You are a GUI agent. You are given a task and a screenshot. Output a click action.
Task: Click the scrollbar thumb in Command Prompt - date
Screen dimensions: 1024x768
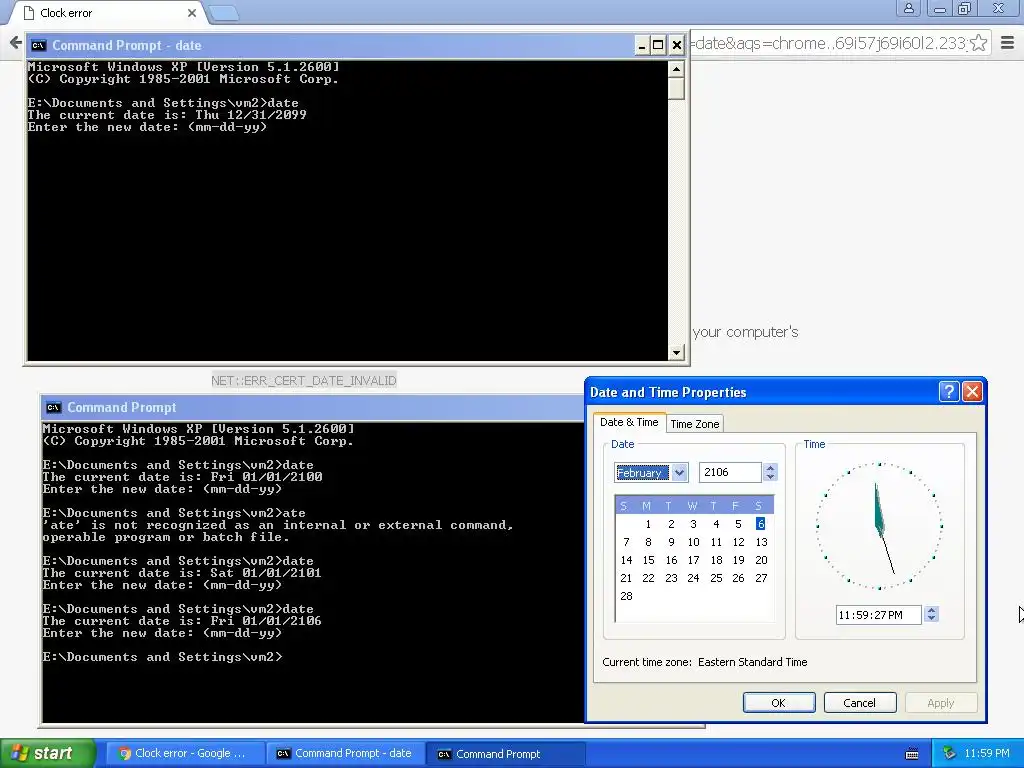[677, 88]
